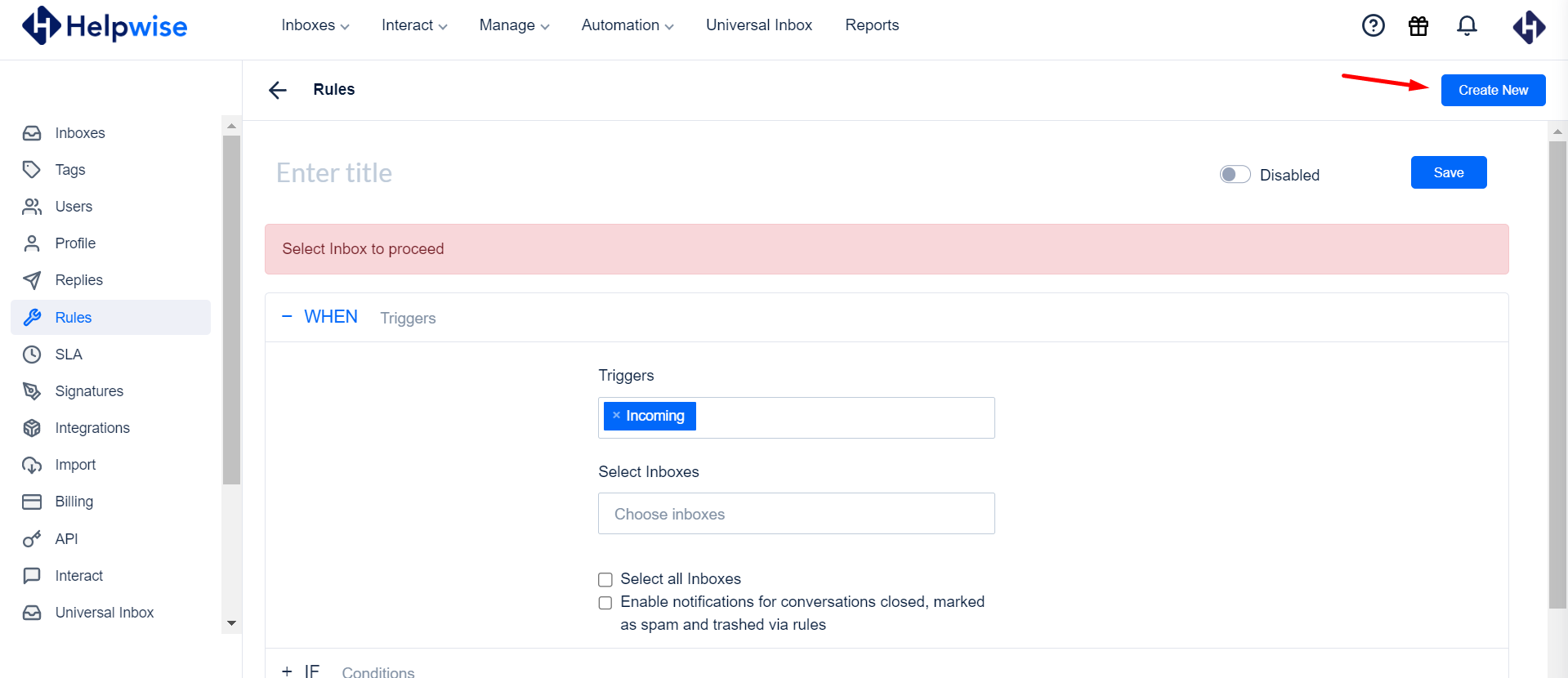Open Universal Inbox in top navigation

click(x=759, y=25)
